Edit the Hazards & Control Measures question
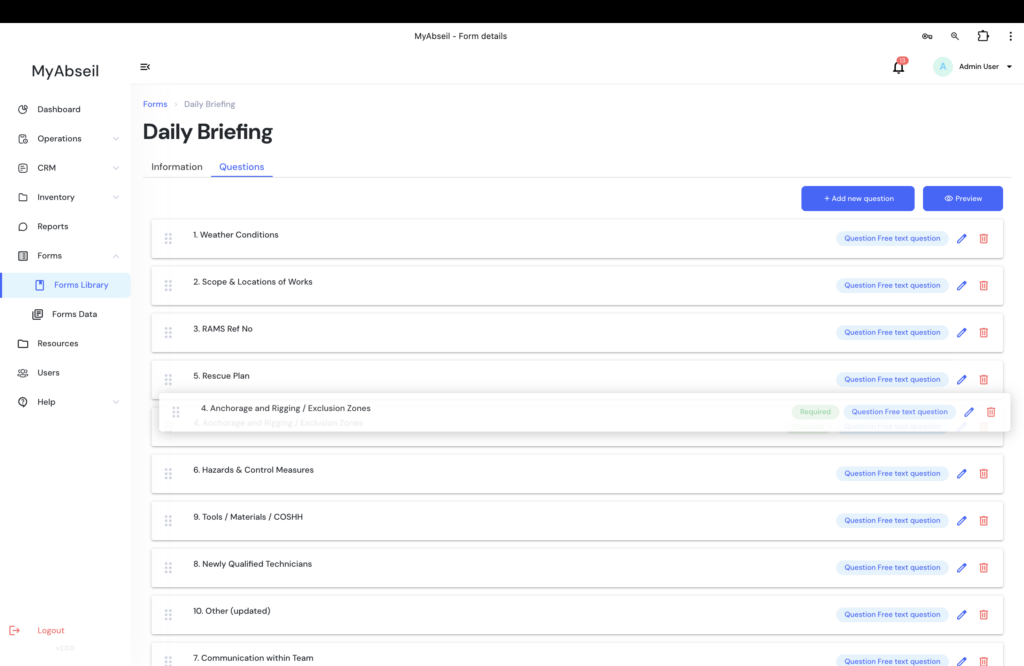 coord(962,474)
